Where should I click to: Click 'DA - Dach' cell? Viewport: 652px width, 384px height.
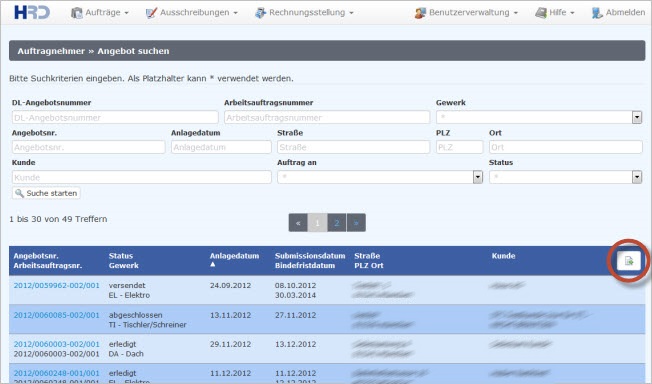(126, 354)
